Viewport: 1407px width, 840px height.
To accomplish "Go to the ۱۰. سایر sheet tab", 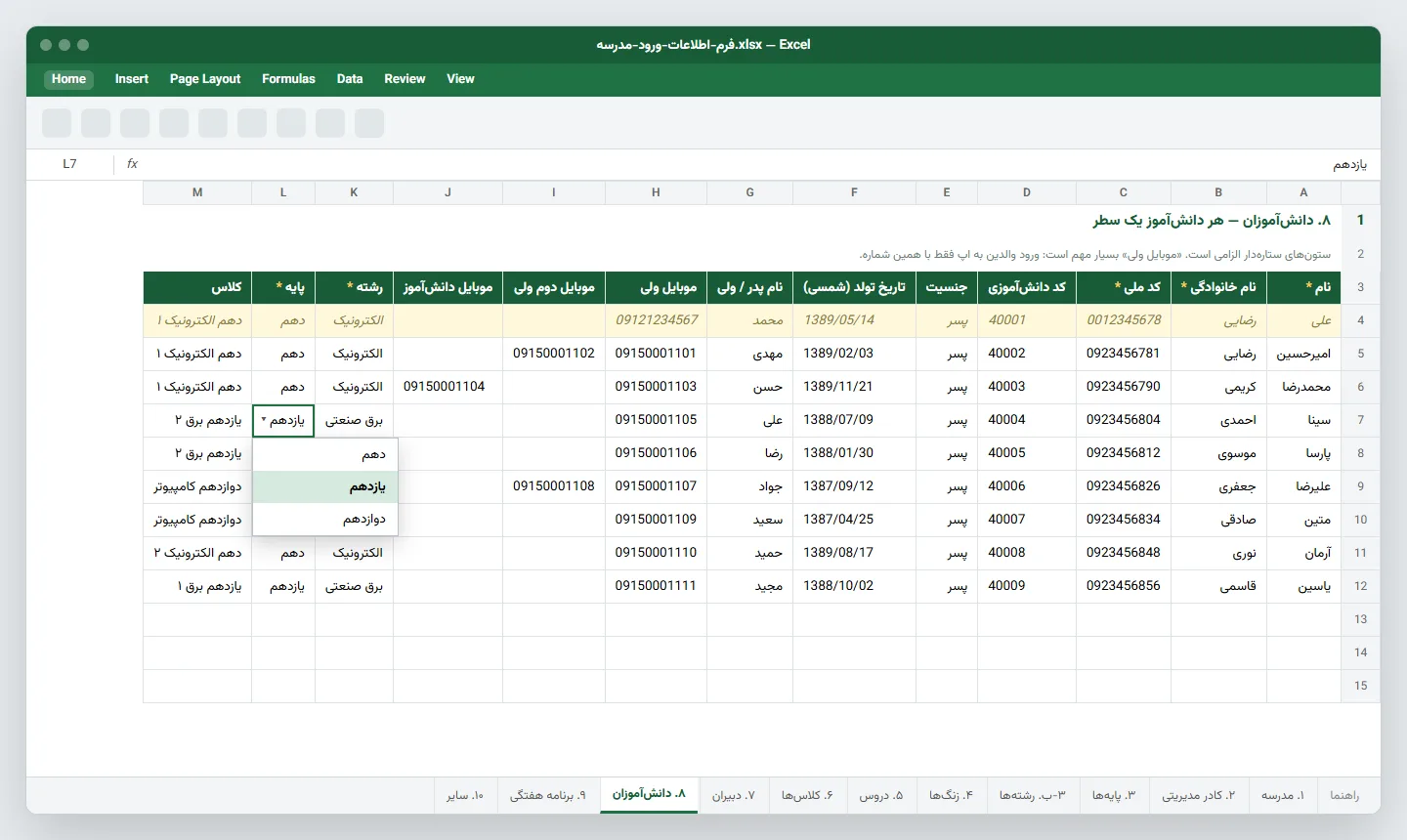I will [x=465, y=795].
